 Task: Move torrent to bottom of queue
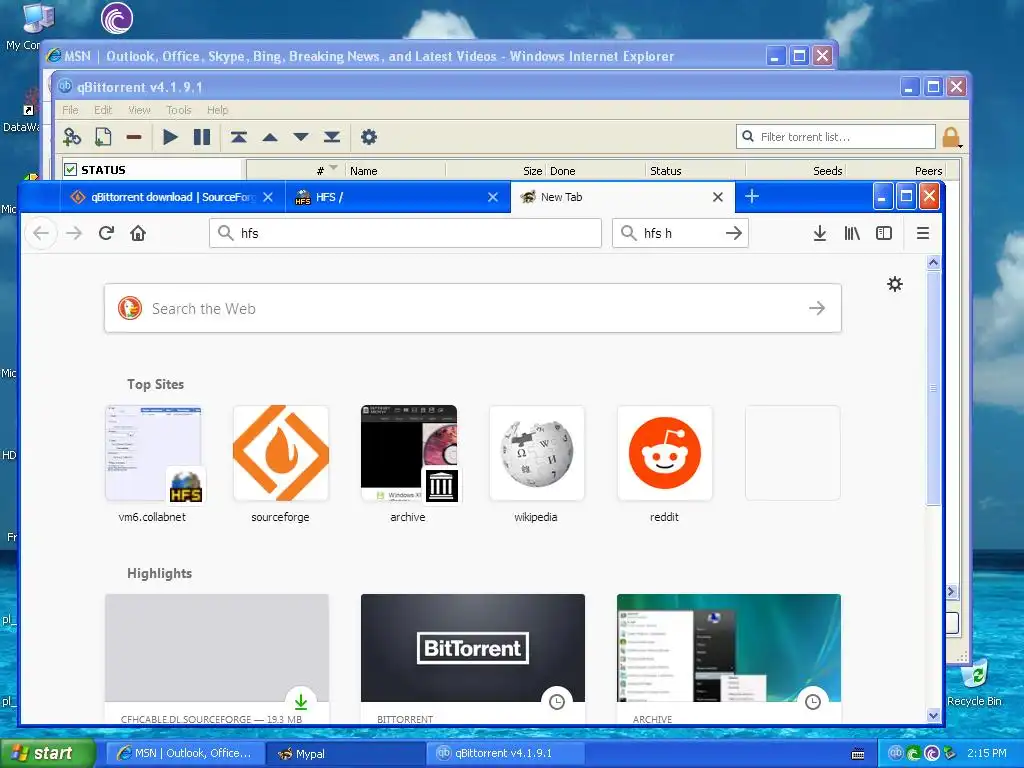point(332,137)
